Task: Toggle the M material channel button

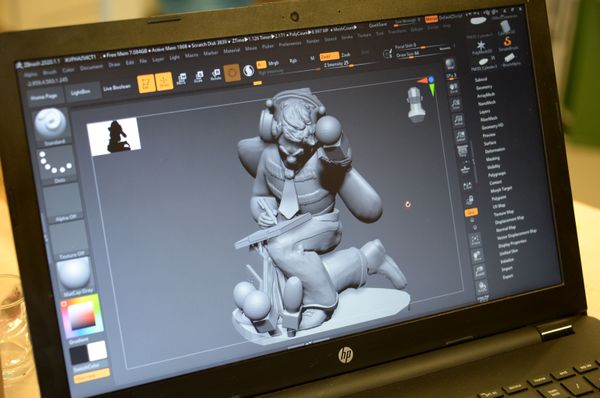Action: tap(313, 58)
